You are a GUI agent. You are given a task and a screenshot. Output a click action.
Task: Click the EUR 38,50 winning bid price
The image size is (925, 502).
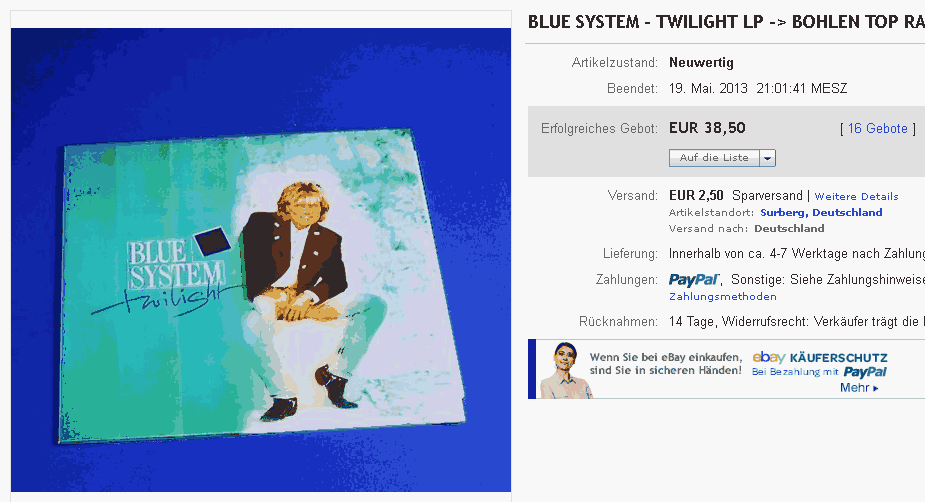pyautogui.click(x=707, y=128)
